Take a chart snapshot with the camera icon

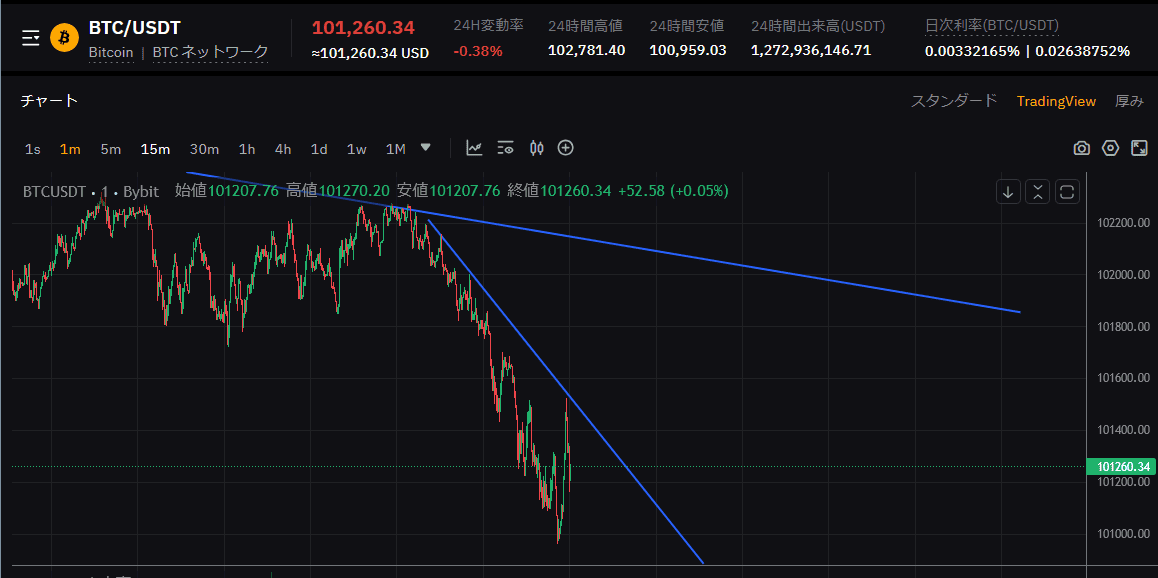point(1081,148)
